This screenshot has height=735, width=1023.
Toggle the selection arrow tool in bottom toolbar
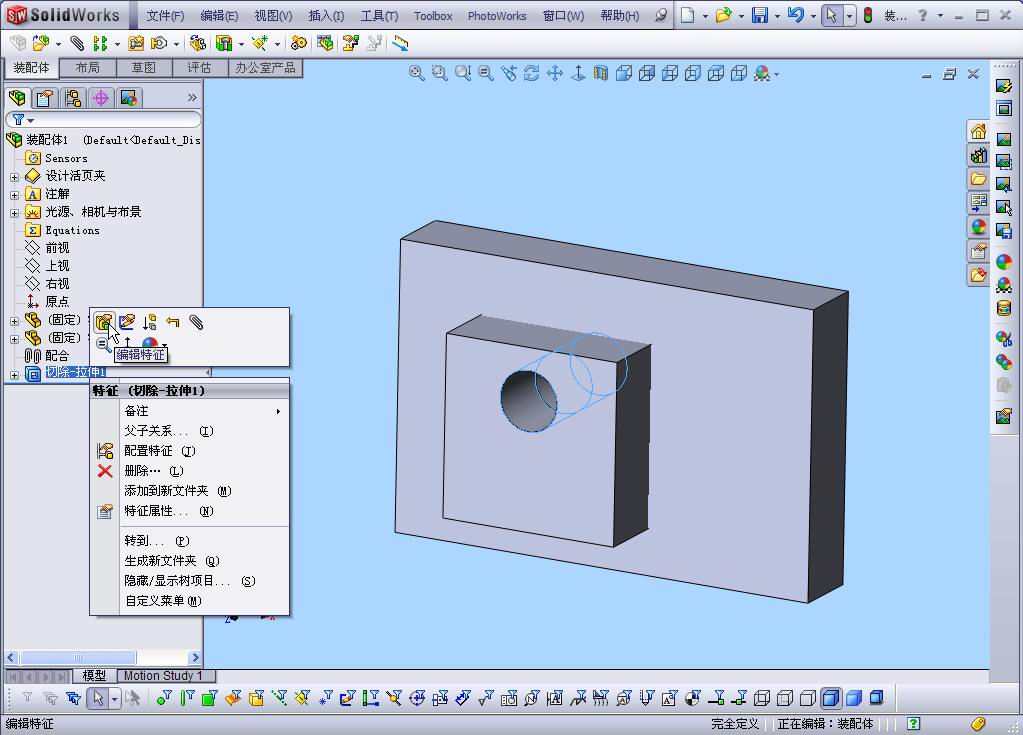point(98,698)
